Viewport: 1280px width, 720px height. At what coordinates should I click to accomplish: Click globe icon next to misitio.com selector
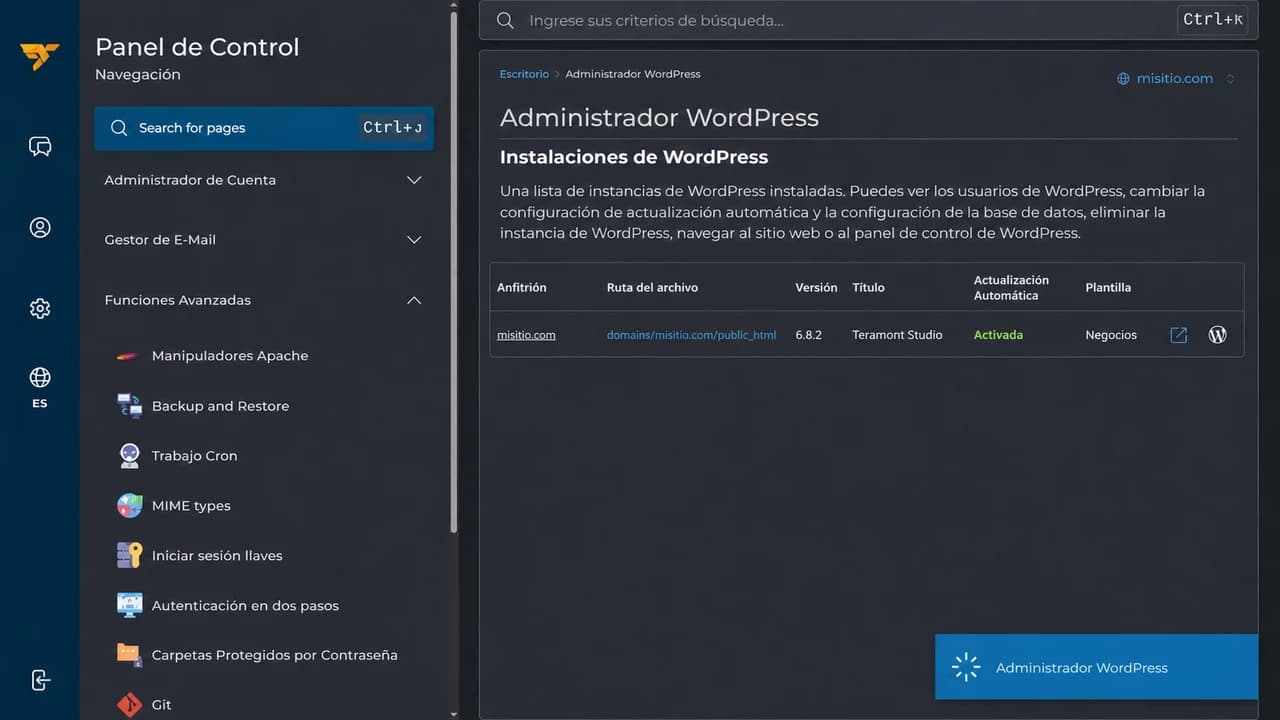[x=1123, y=79]
